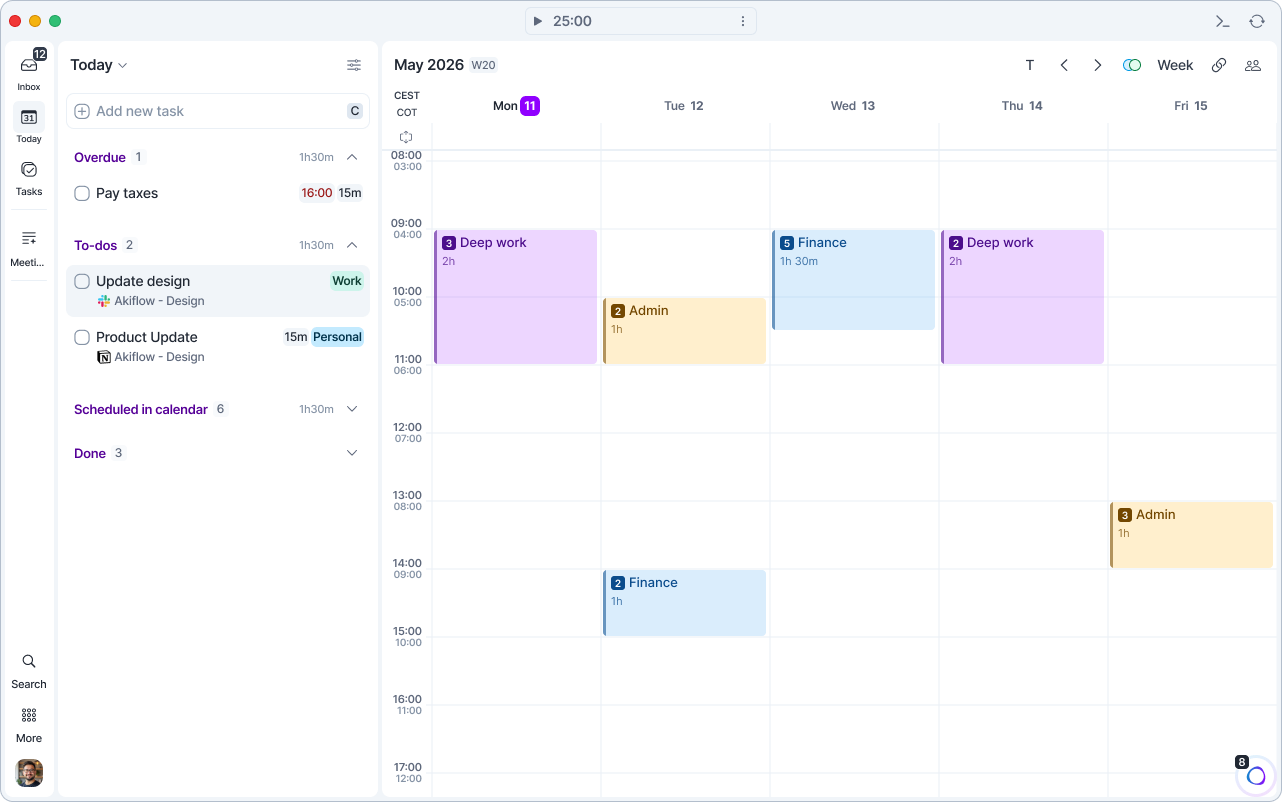
Task: Complete the Product Update task
Action: point(82,337)
